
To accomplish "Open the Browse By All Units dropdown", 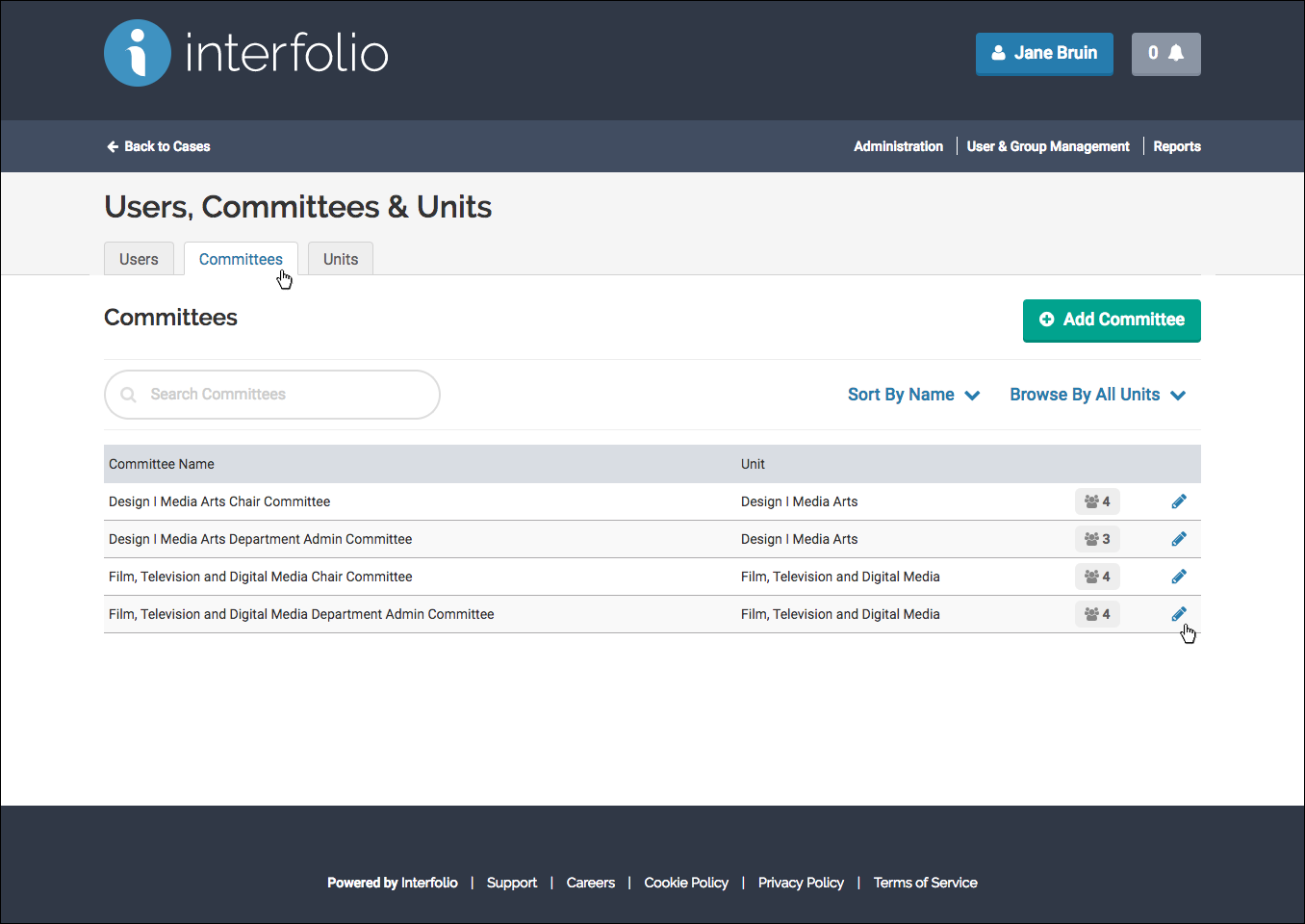I will (1097, 395).
